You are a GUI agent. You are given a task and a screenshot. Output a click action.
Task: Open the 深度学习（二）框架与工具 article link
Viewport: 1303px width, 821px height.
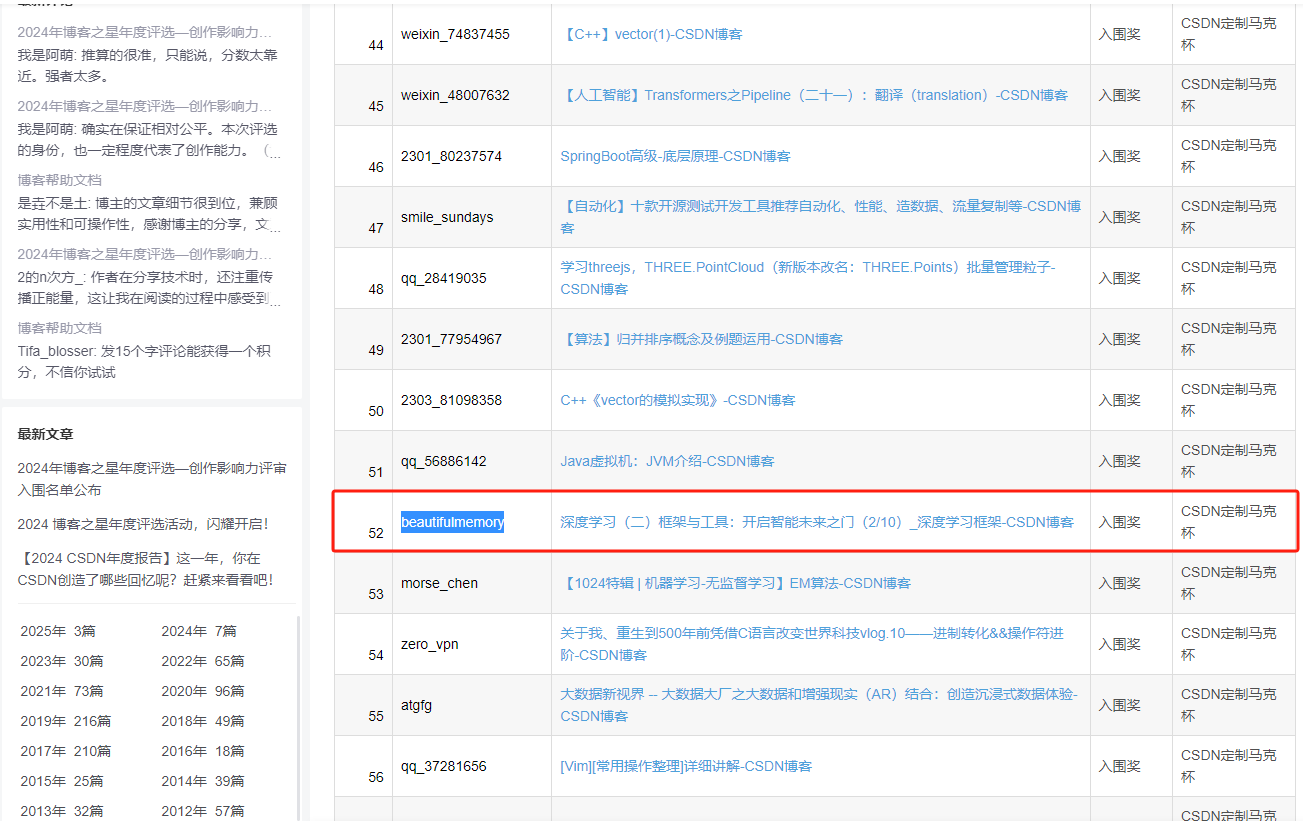coord(817,522)
